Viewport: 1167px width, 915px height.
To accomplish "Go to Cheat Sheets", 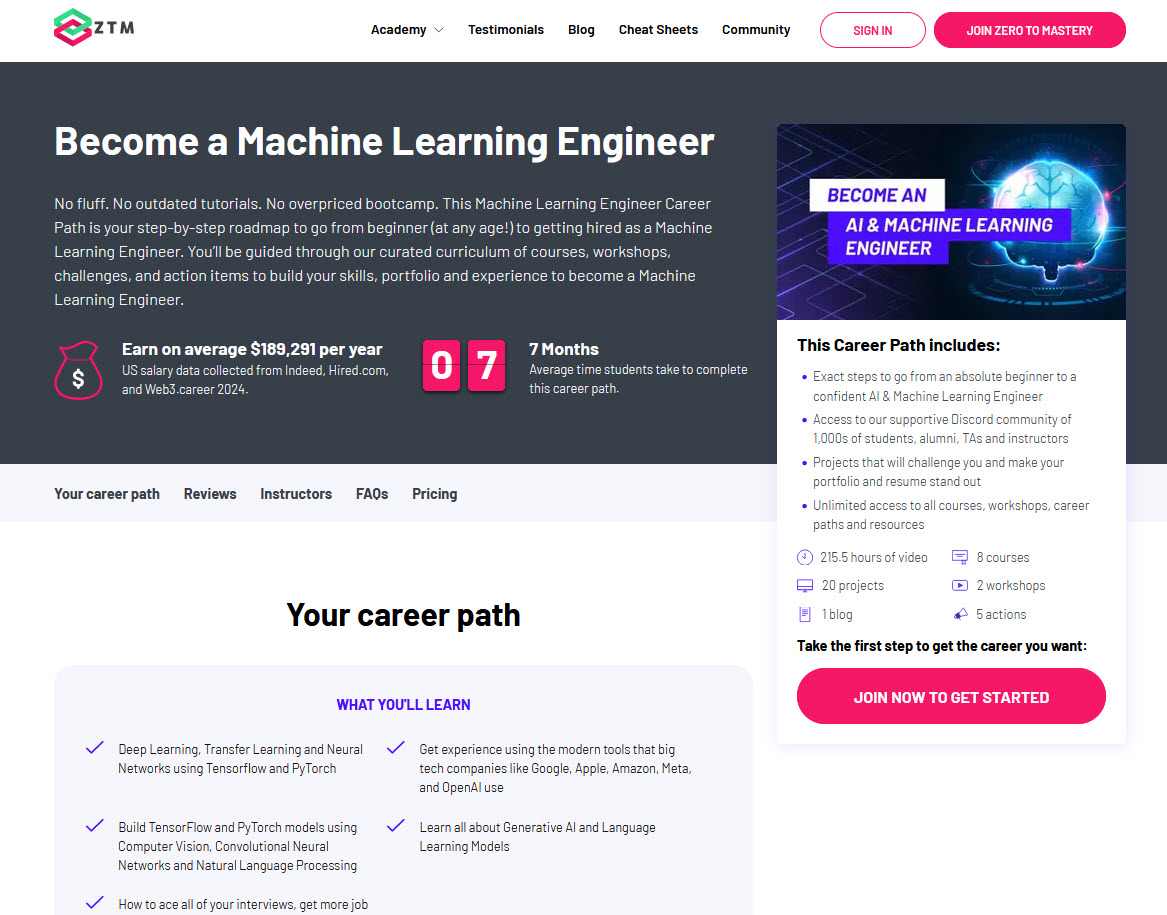I will coord(658,30).
